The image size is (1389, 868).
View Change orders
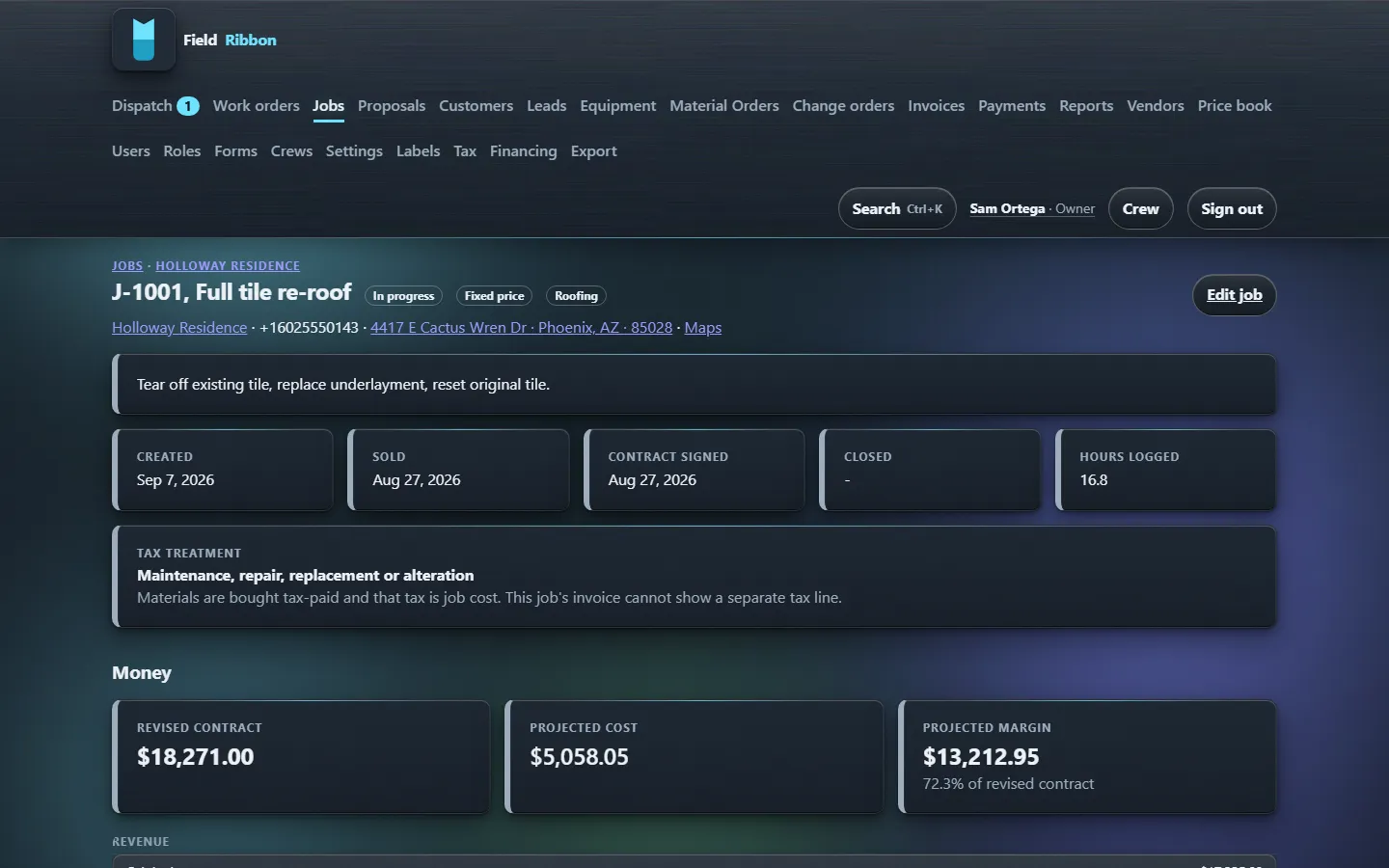843,106
